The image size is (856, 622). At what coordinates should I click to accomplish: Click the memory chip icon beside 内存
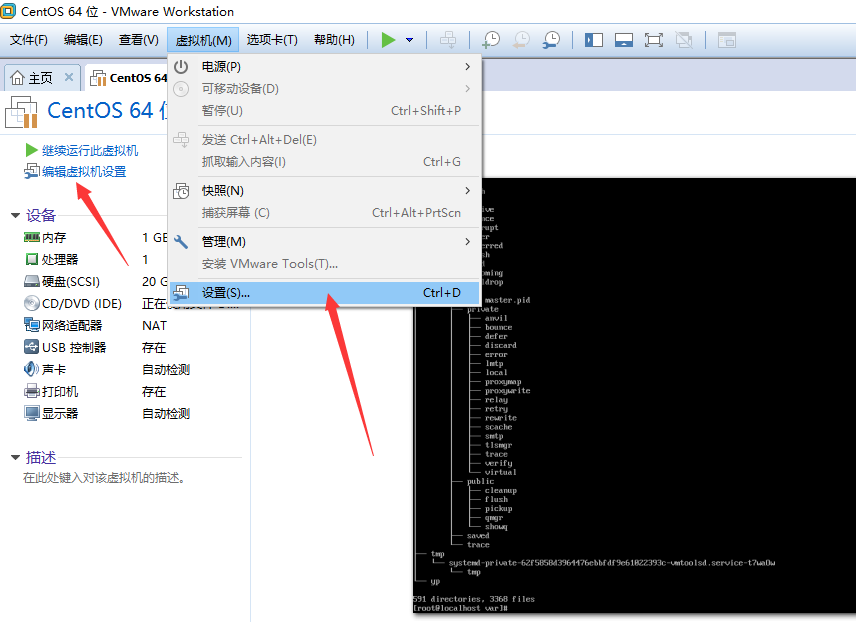[x=32, y=237]
